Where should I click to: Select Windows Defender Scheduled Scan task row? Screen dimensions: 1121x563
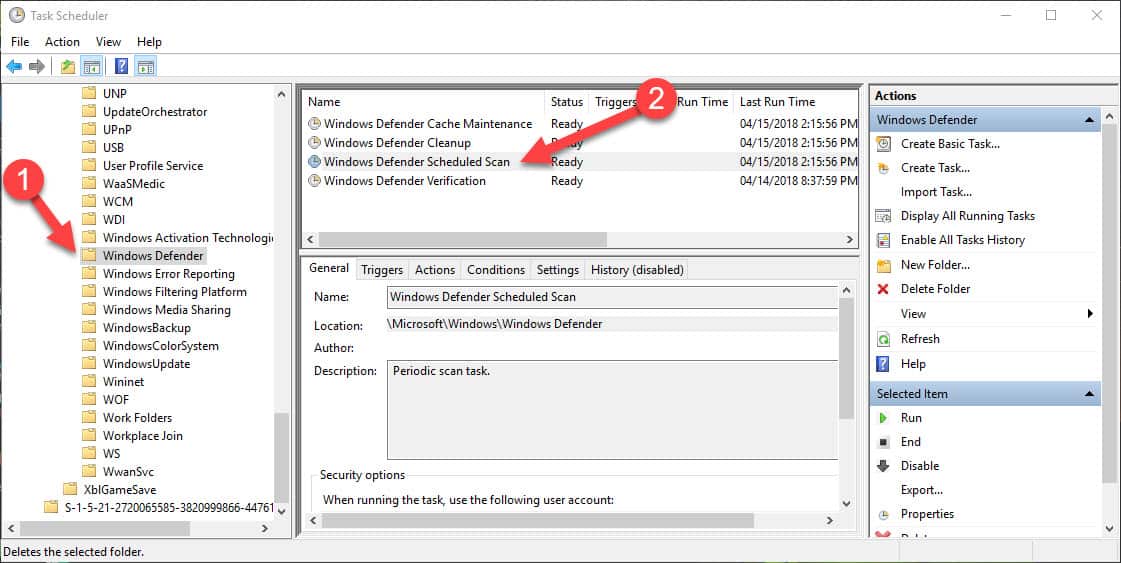pyautogui.click(x=581, y=162)
